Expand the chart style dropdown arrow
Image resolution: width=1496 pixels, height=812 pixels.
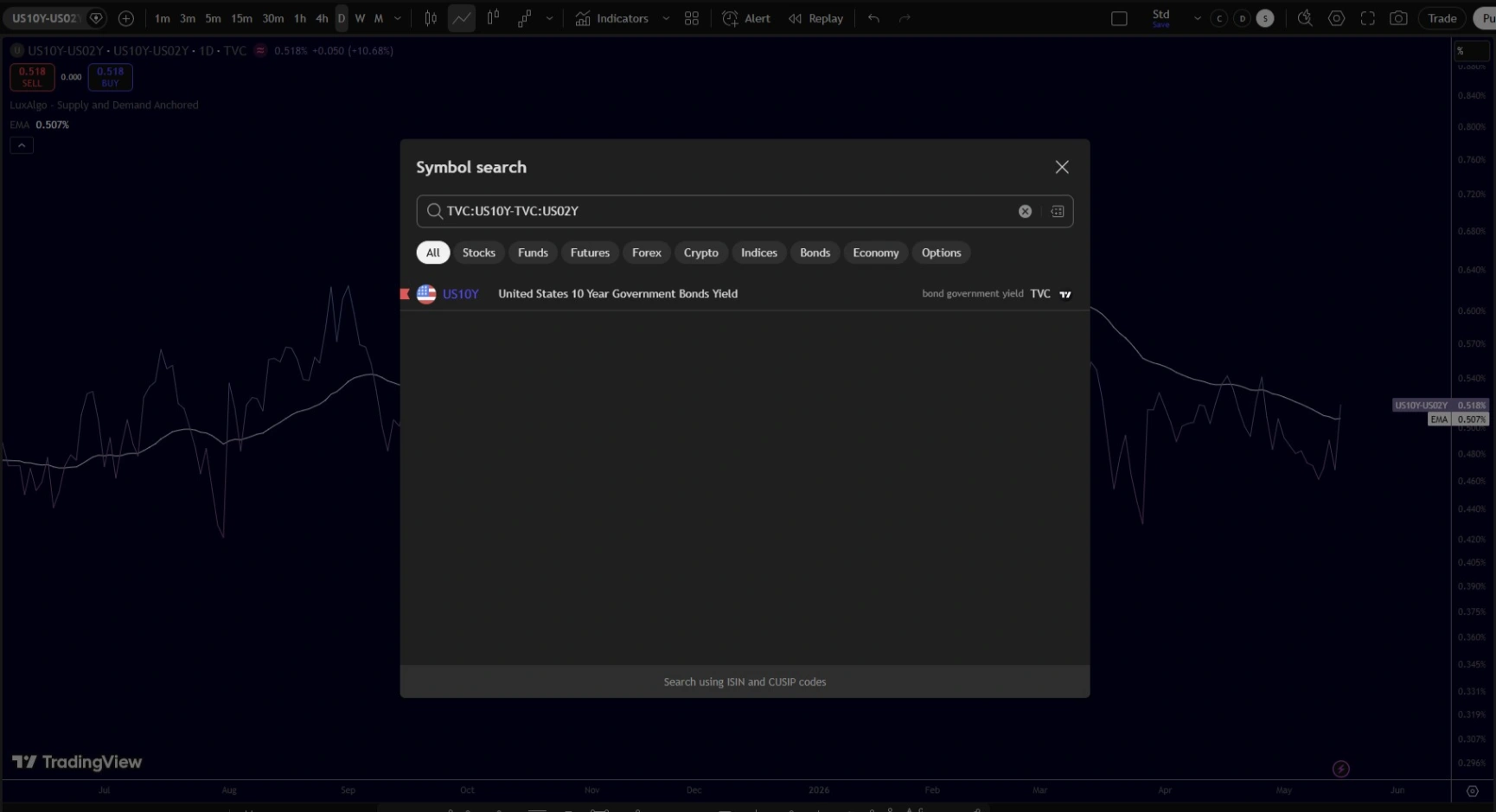click(x=549, y=18)
